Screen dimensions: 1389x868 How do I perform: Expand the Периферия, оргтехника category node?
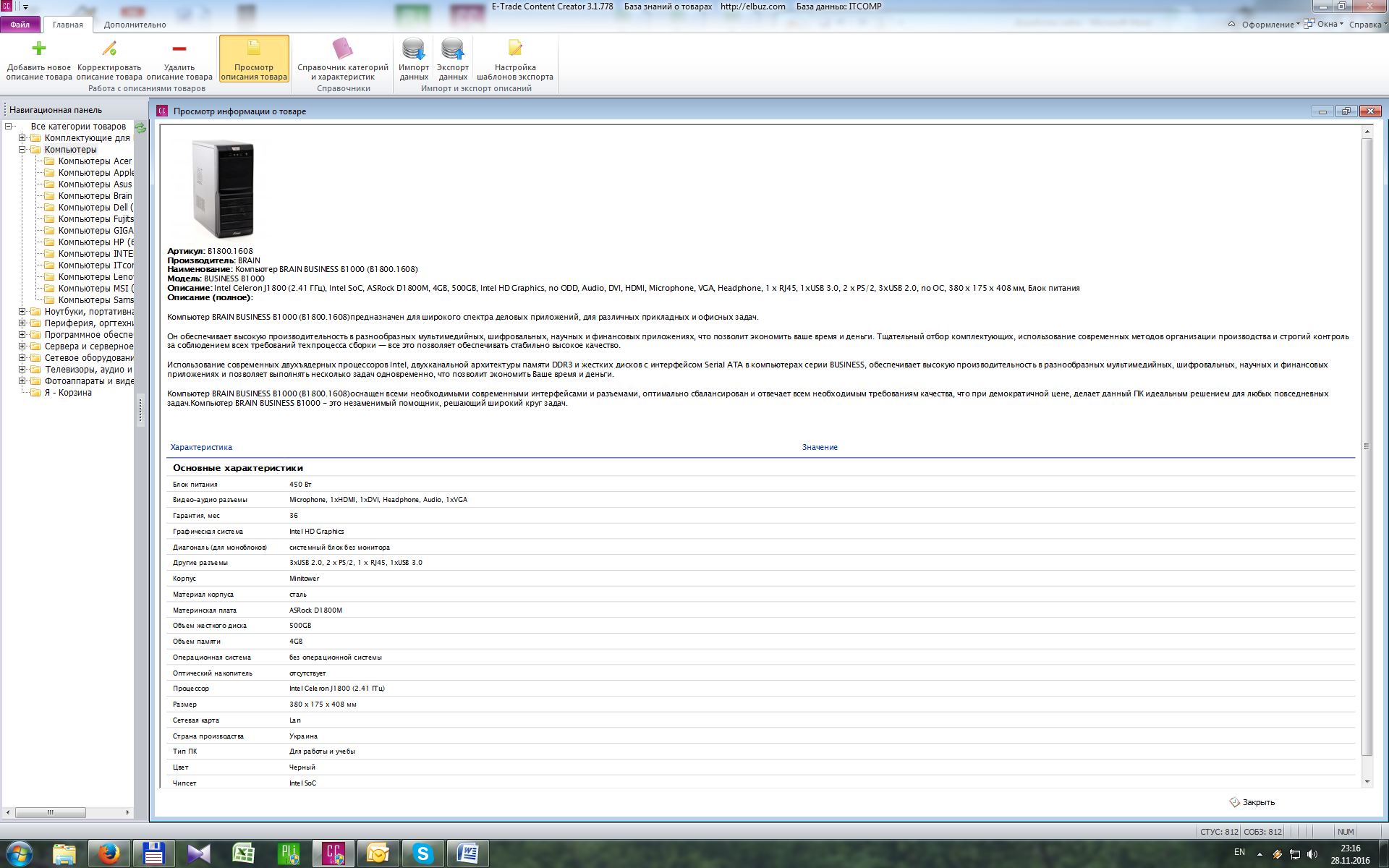point(22,323)
